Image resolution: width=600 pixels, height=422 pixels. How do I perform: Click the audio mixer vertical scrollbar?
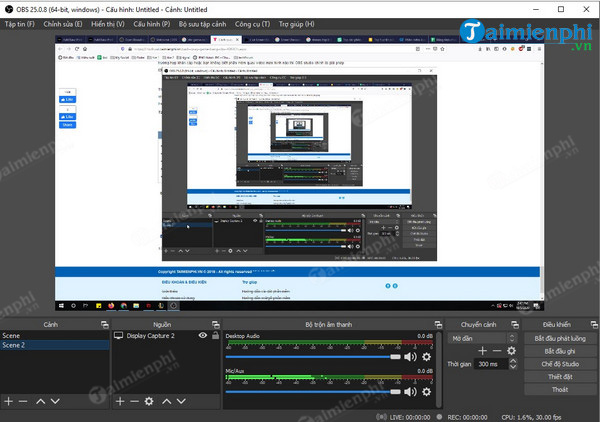(439, 369)
